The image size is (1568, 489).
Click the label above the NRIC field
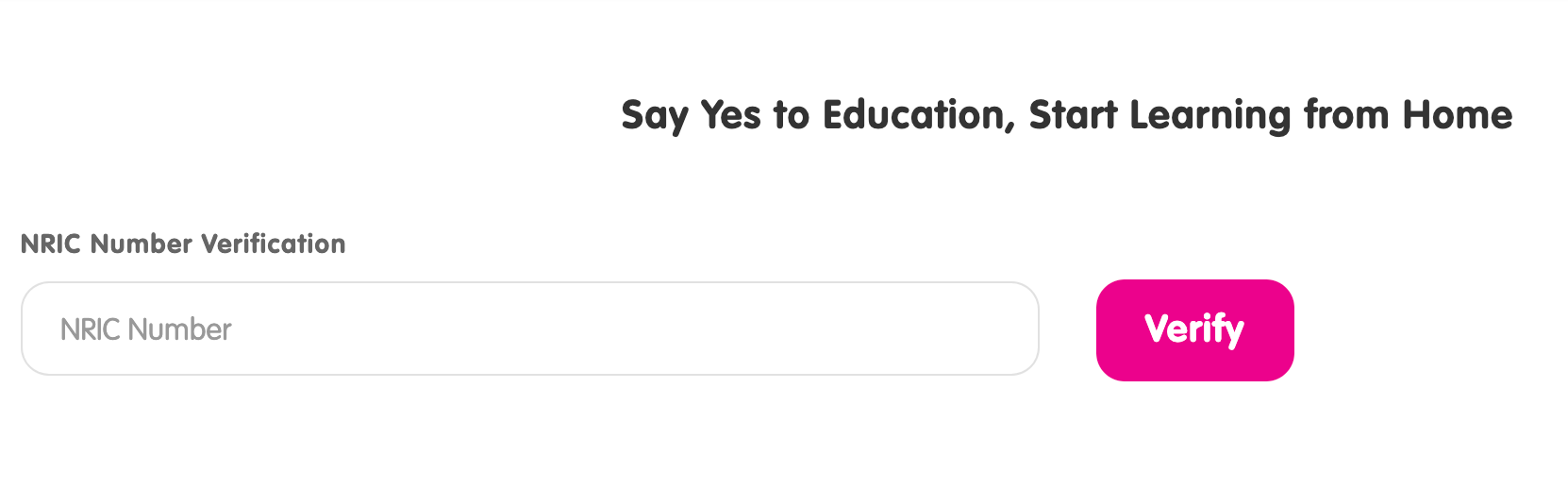pyautogui.click(x=183, y=244)
